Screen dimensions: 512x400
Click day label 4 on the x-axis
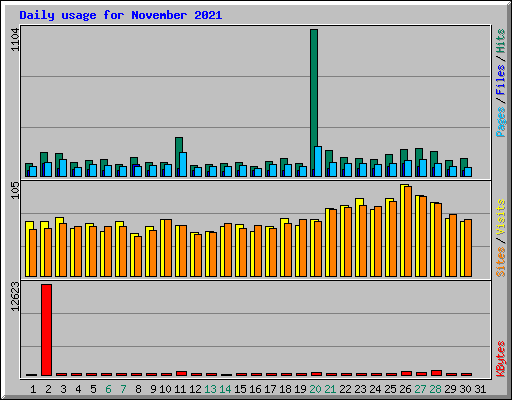tap(78, 389)
